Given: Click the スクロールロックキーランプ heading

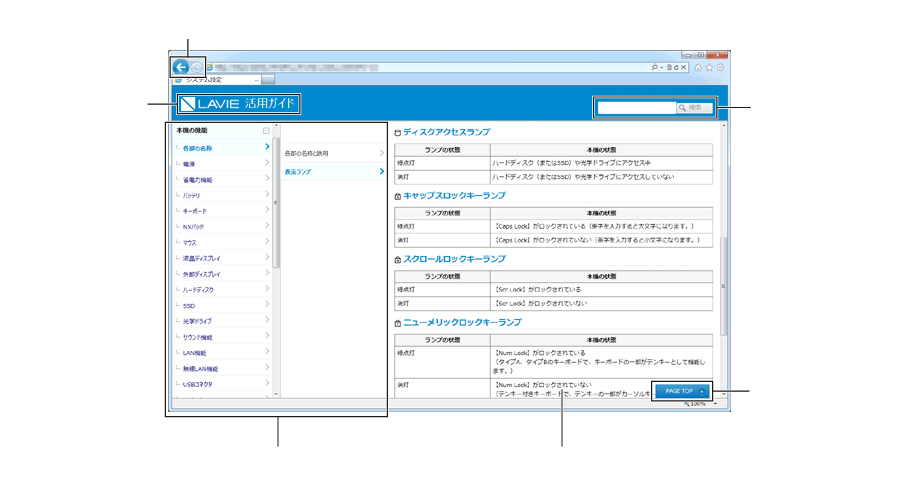Looking at the screenshot, I should (455, 259).
